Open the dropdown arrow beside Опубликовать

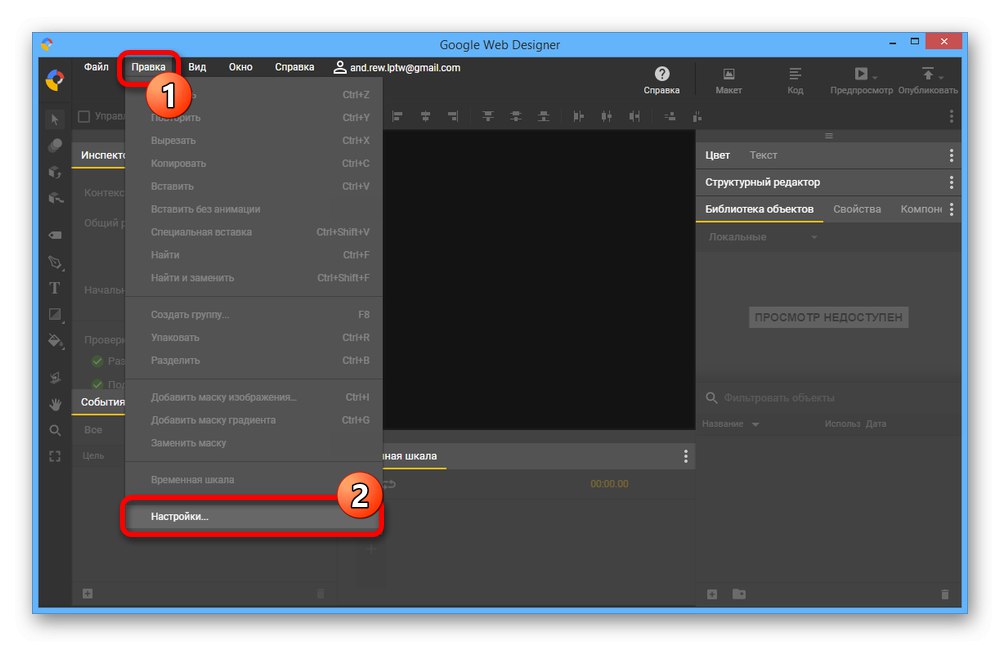[x=941, y=78]
